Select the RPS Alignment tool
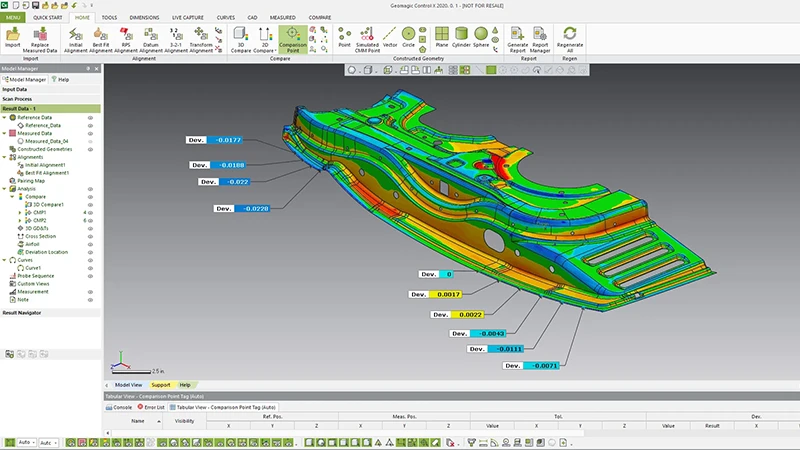The height and width of the screenshot is (450, 800). click(126, 36)
